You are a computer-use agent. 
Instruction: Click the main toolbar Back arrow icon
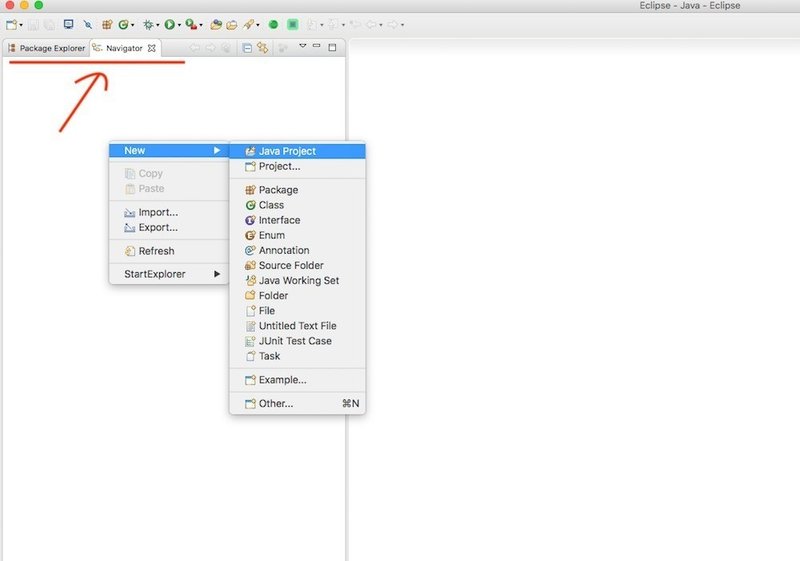[371, 24]
